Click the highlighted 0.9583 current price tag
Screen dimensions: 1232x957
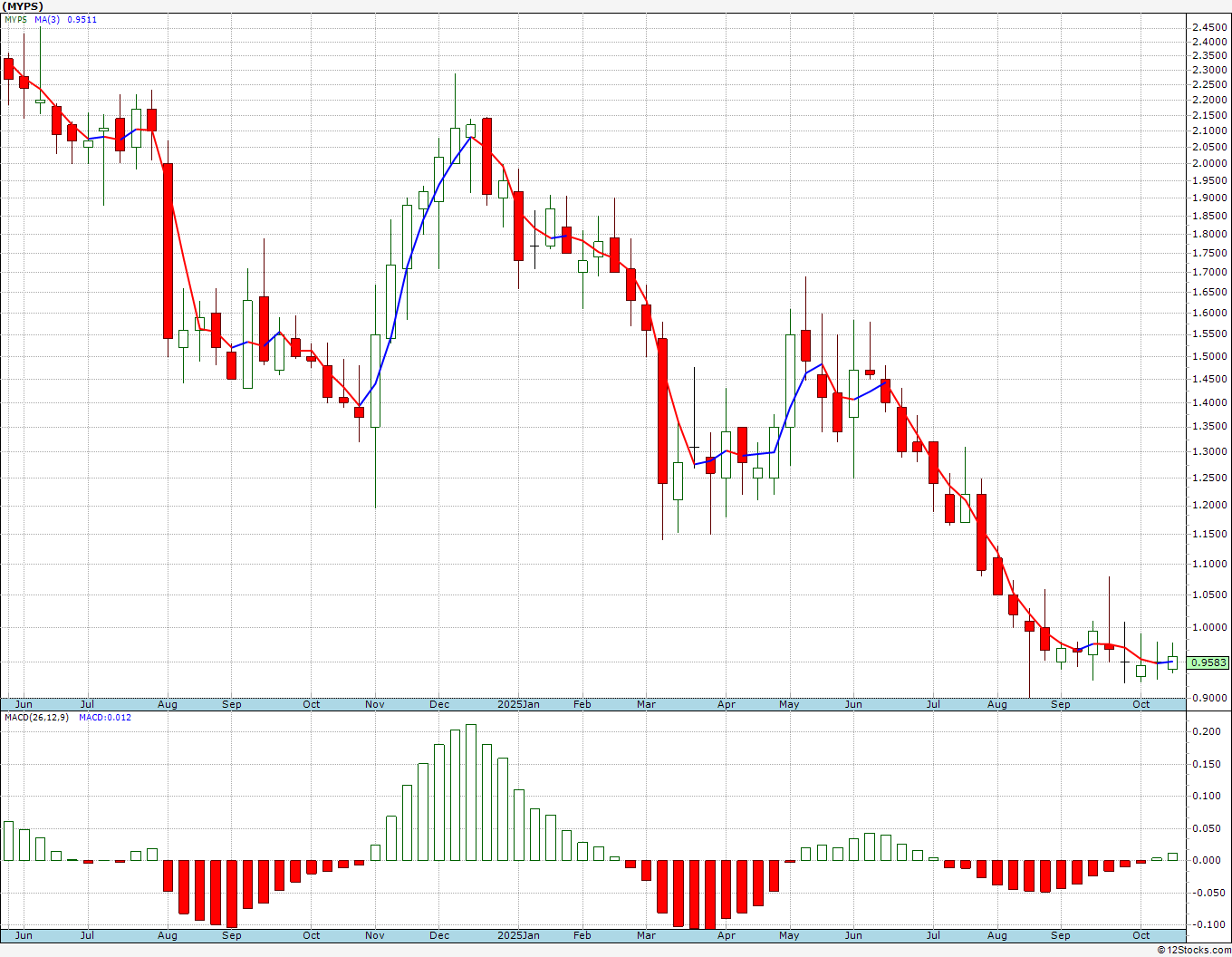click(1209, 662)
